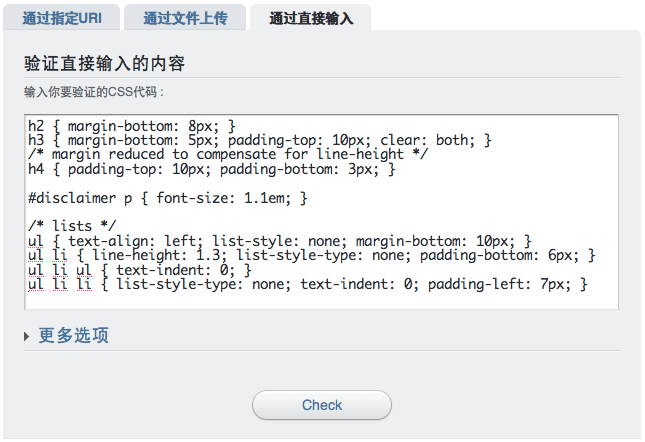The width and height of the screenshot is (645, 442).
Task: Click the ul li line-height 1.3 line
Action: (312, 256)
